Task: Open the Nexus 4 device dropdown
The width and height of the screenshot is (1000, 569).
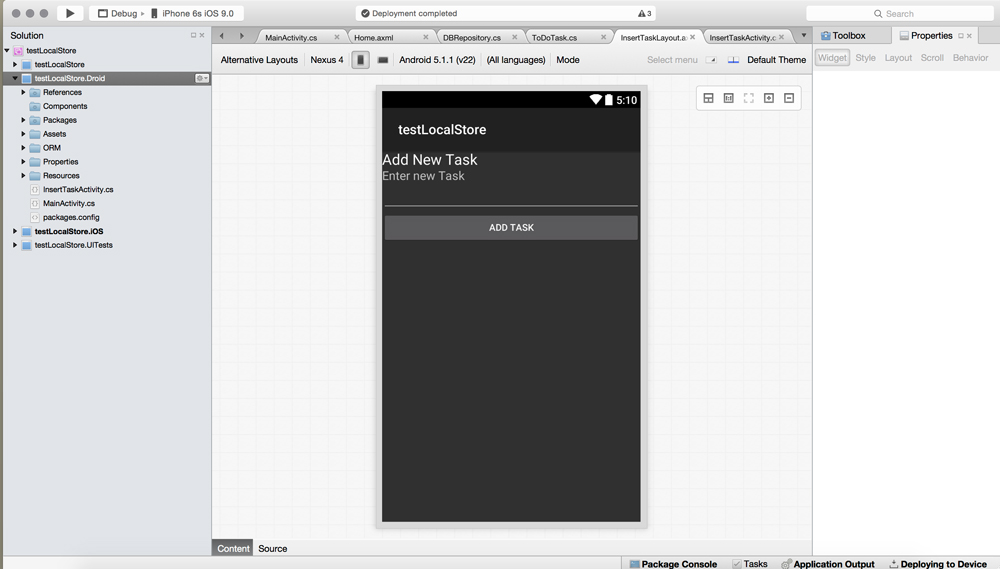Action: point(326,60)
